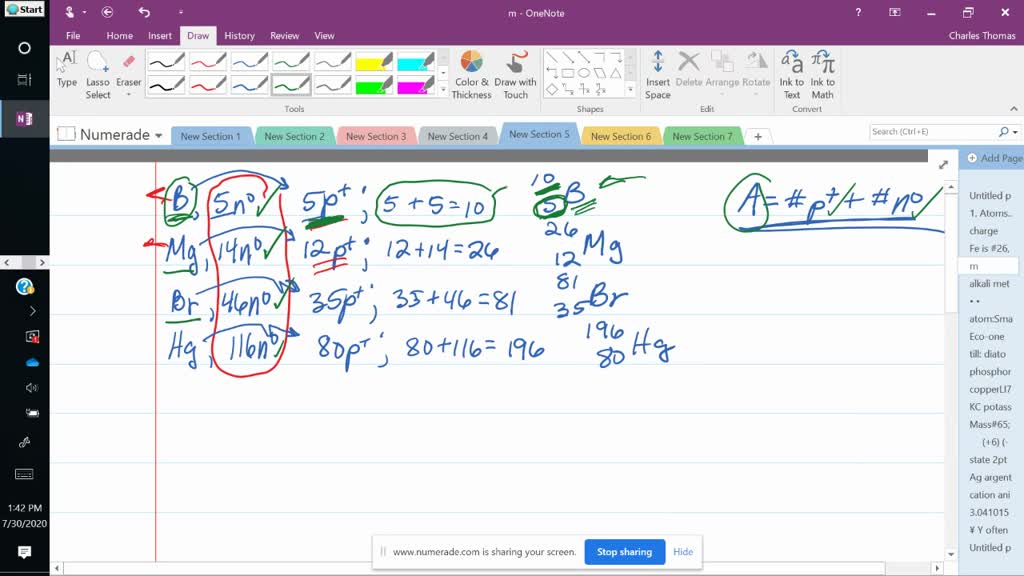Click Hide on the sharing banner
Image resolution: width=1024 pixels, height=576 pixels.
click(684, 551)
